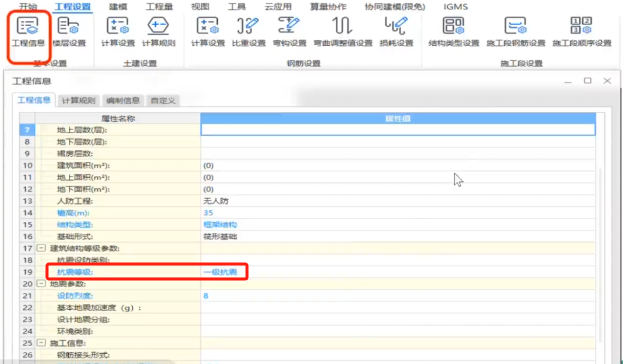Select the 筏形基础 value cell
Image resolution: width=623 pixels, height=364 pixels.
(398, 236)
